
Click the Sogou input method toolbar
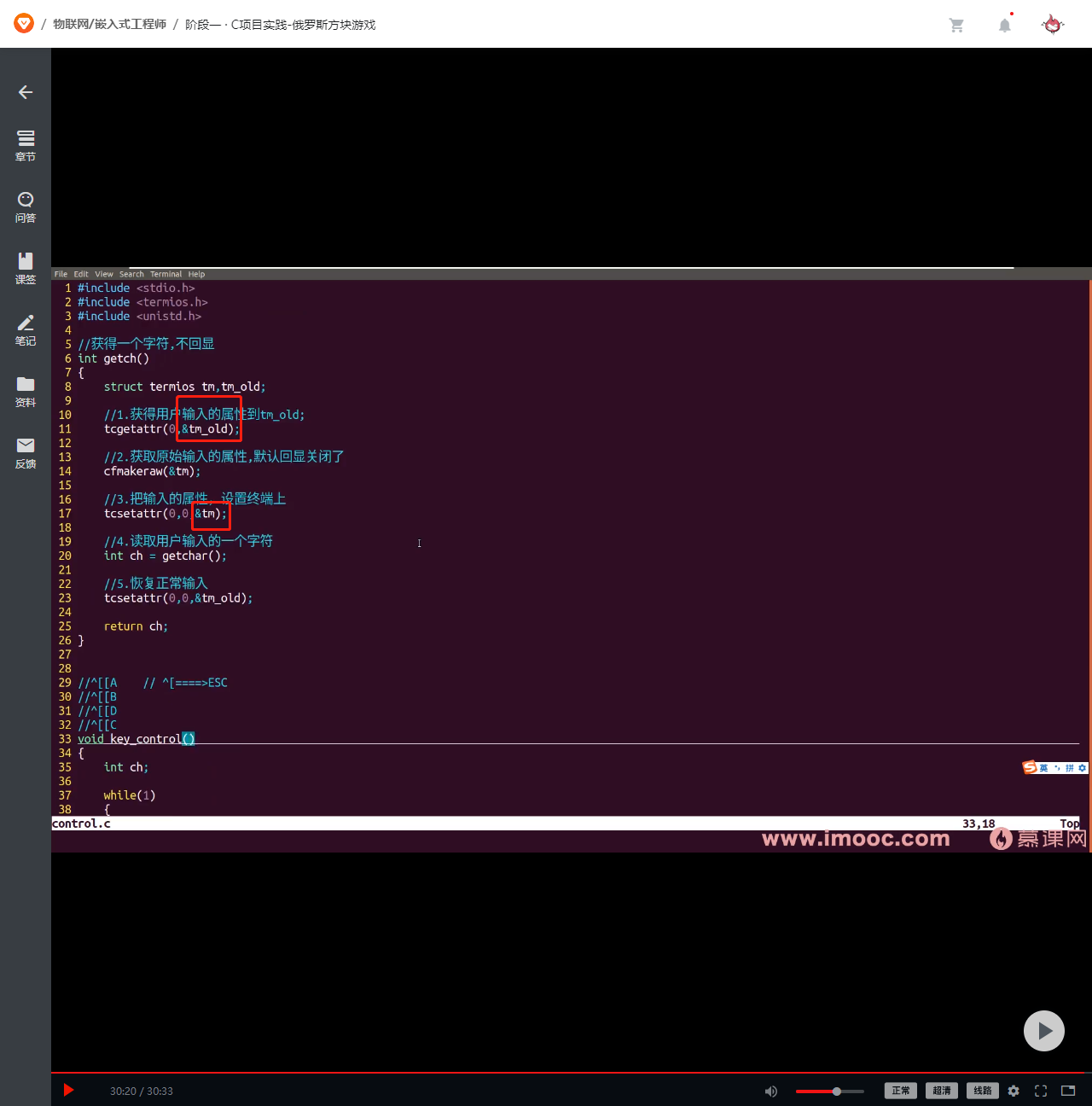(1055, 767)
